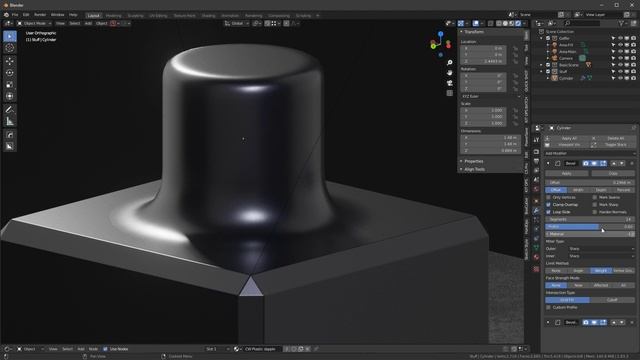Open the Global transform orientation dropdown
Viewport: 640px width, 360px height.
[237, 24]
